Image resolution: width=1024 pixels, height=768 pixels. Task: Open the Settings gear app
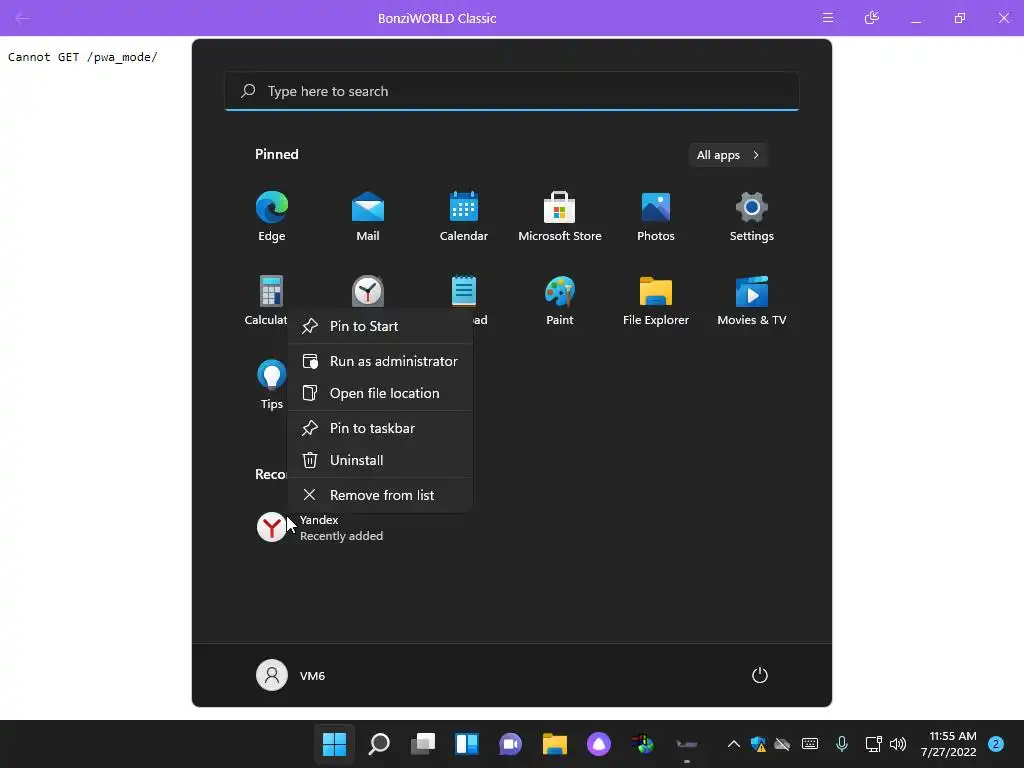pyautogui.click(x=752, y=216)
